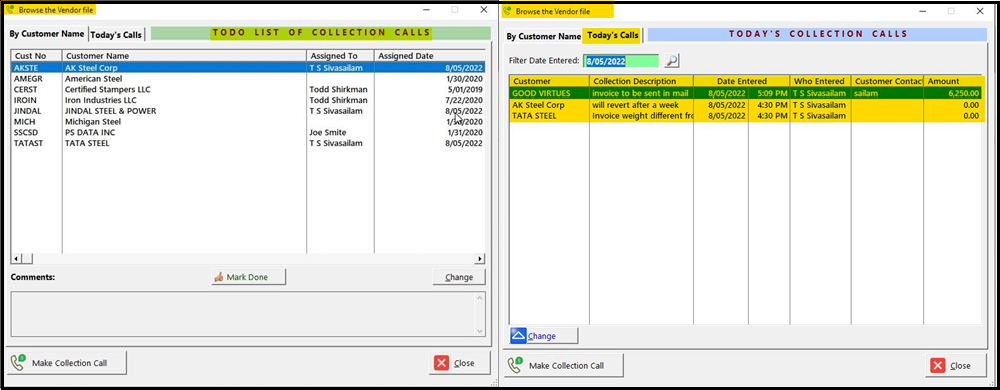Select the Michigan Steel row
1000x390 pixels.
click(248, 122)
